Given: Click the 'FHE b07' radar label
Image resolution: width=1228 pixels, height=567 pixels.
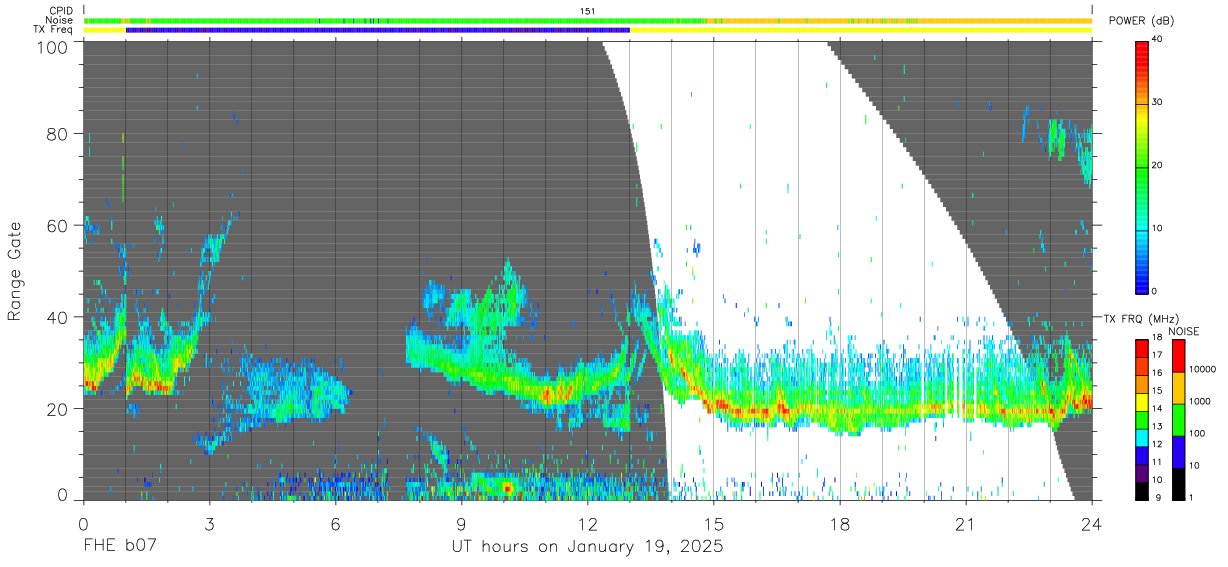Looking at the screenshot, I should point(118,547).
